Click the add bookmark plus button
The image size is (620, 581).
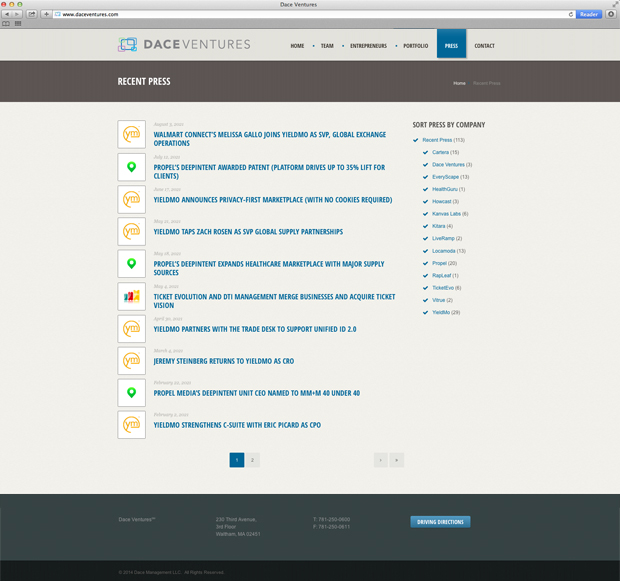[x=46, y=14]
